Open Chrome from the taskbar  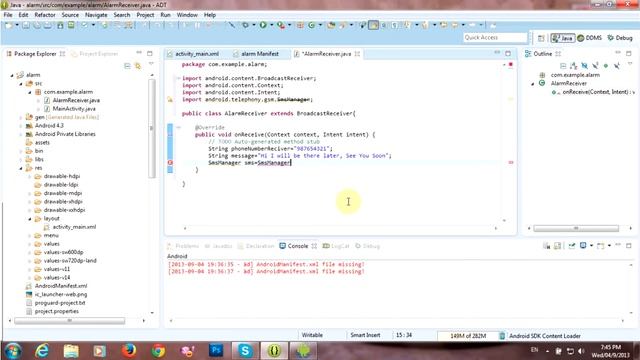[158, 350]
